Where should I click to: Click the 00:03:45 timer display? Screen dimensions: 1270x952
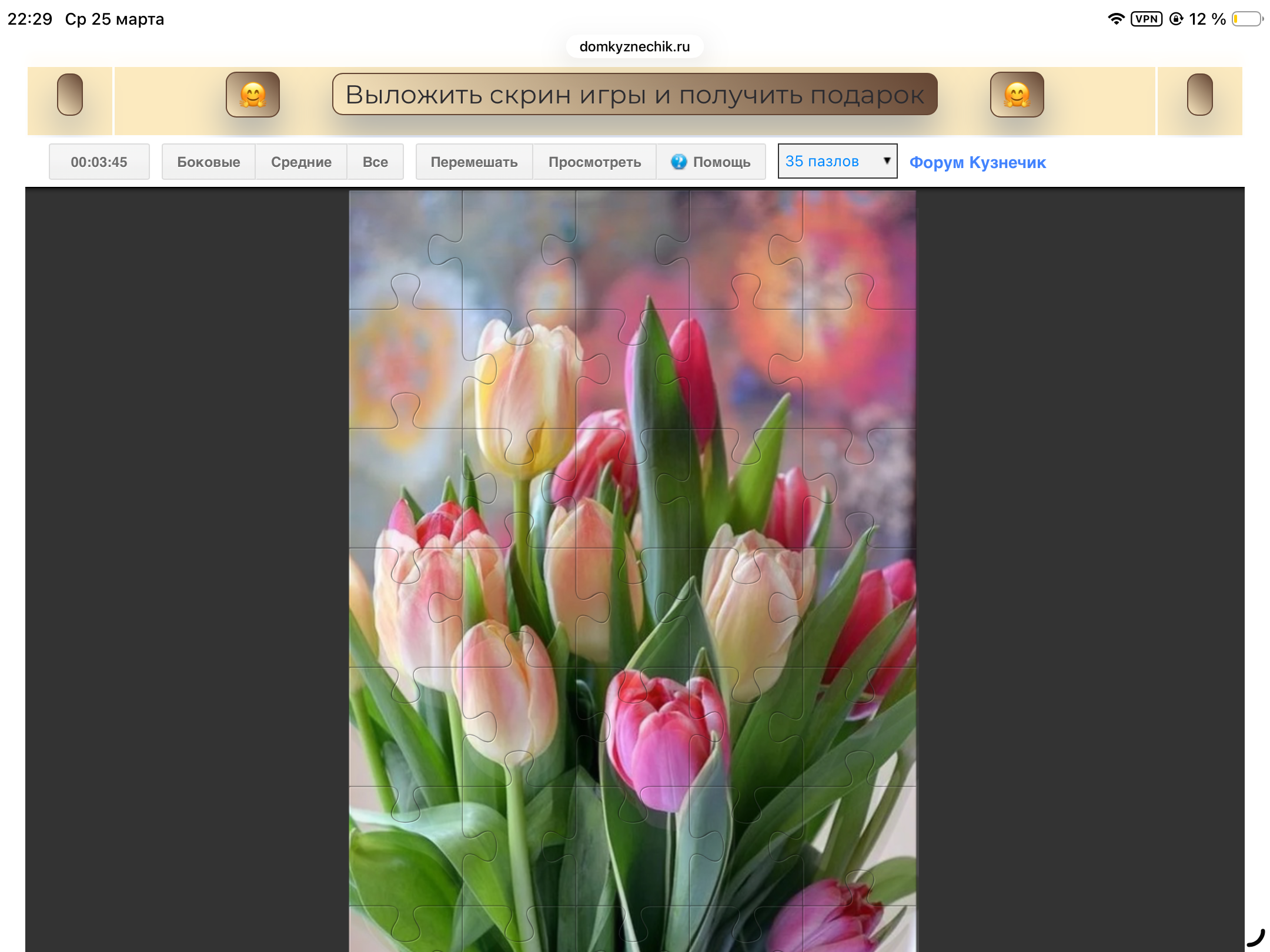[x=99, y=162]
